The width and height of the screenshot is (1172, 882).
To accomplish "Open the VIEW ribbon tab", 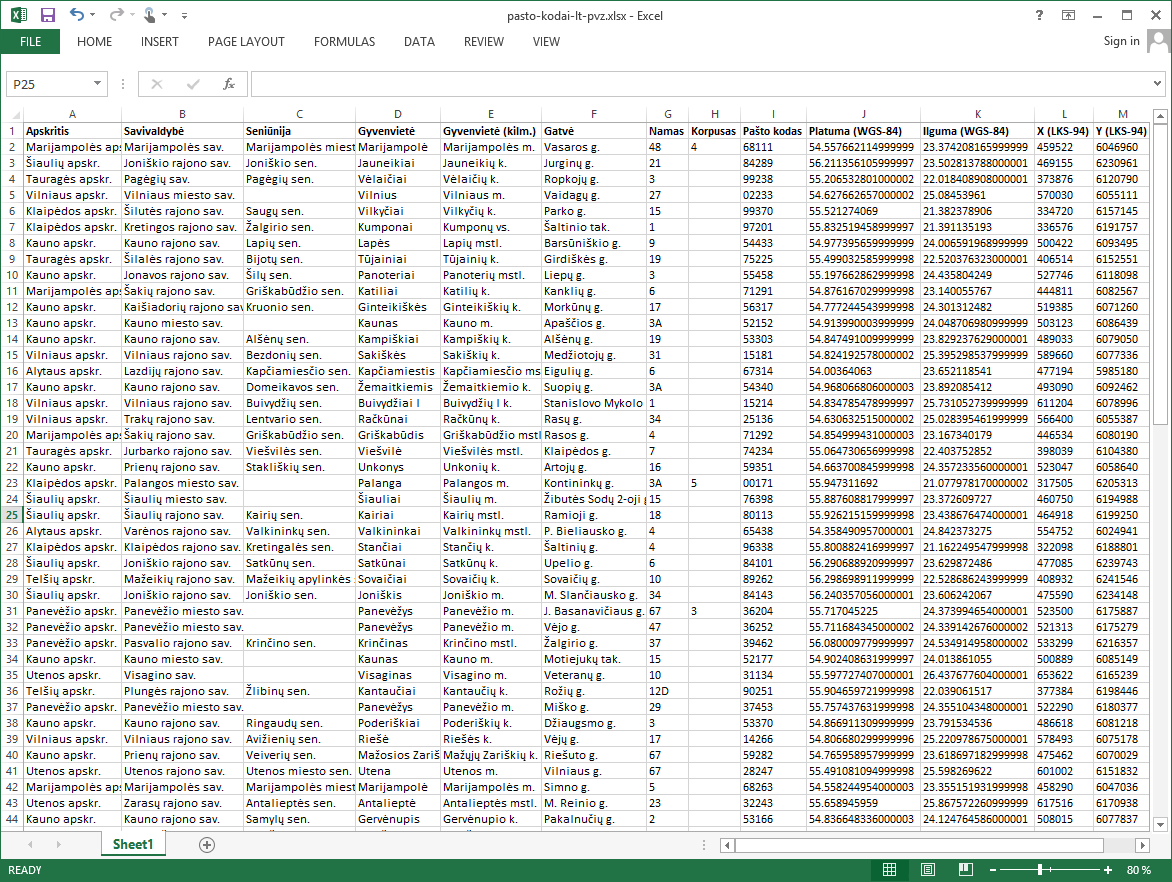I will pyautogui.click(x=546, y=42).
